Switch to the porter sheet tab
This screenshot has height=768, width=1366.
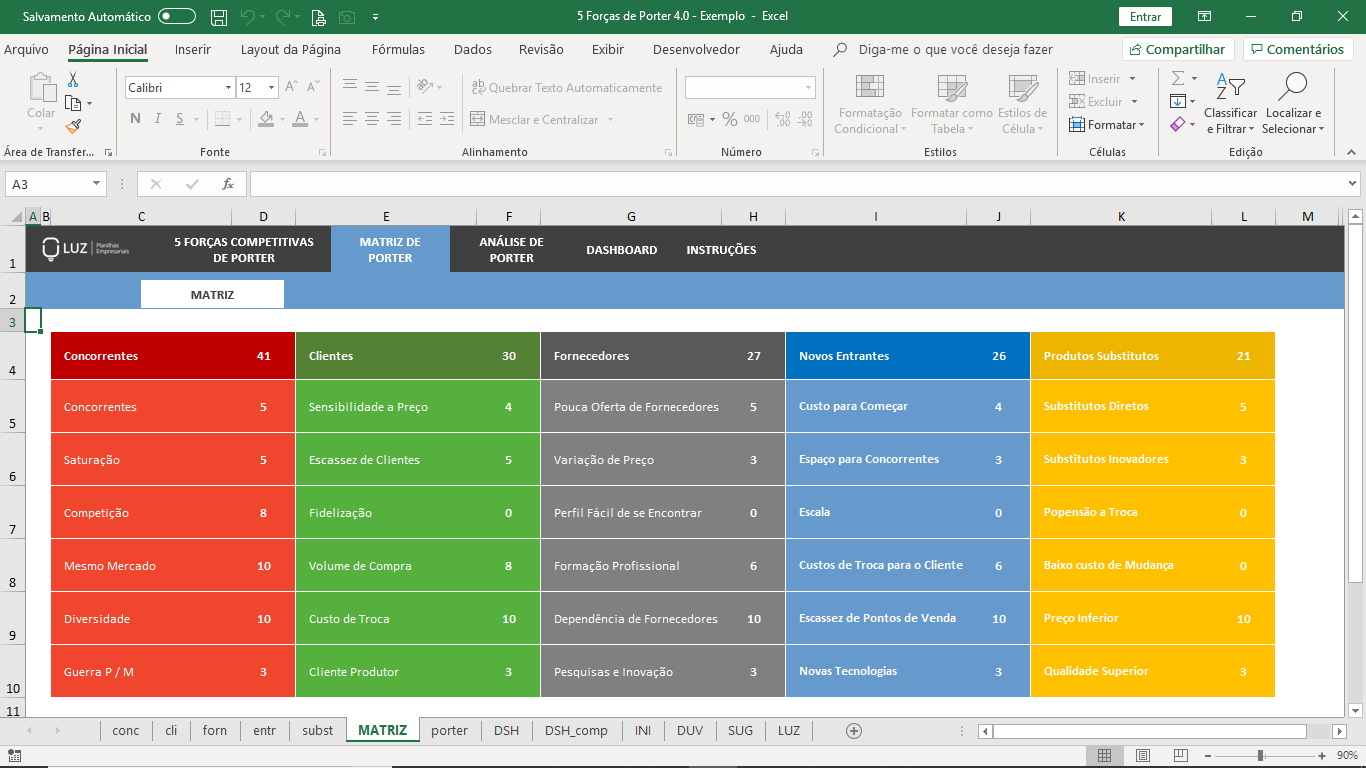(450, 731)
